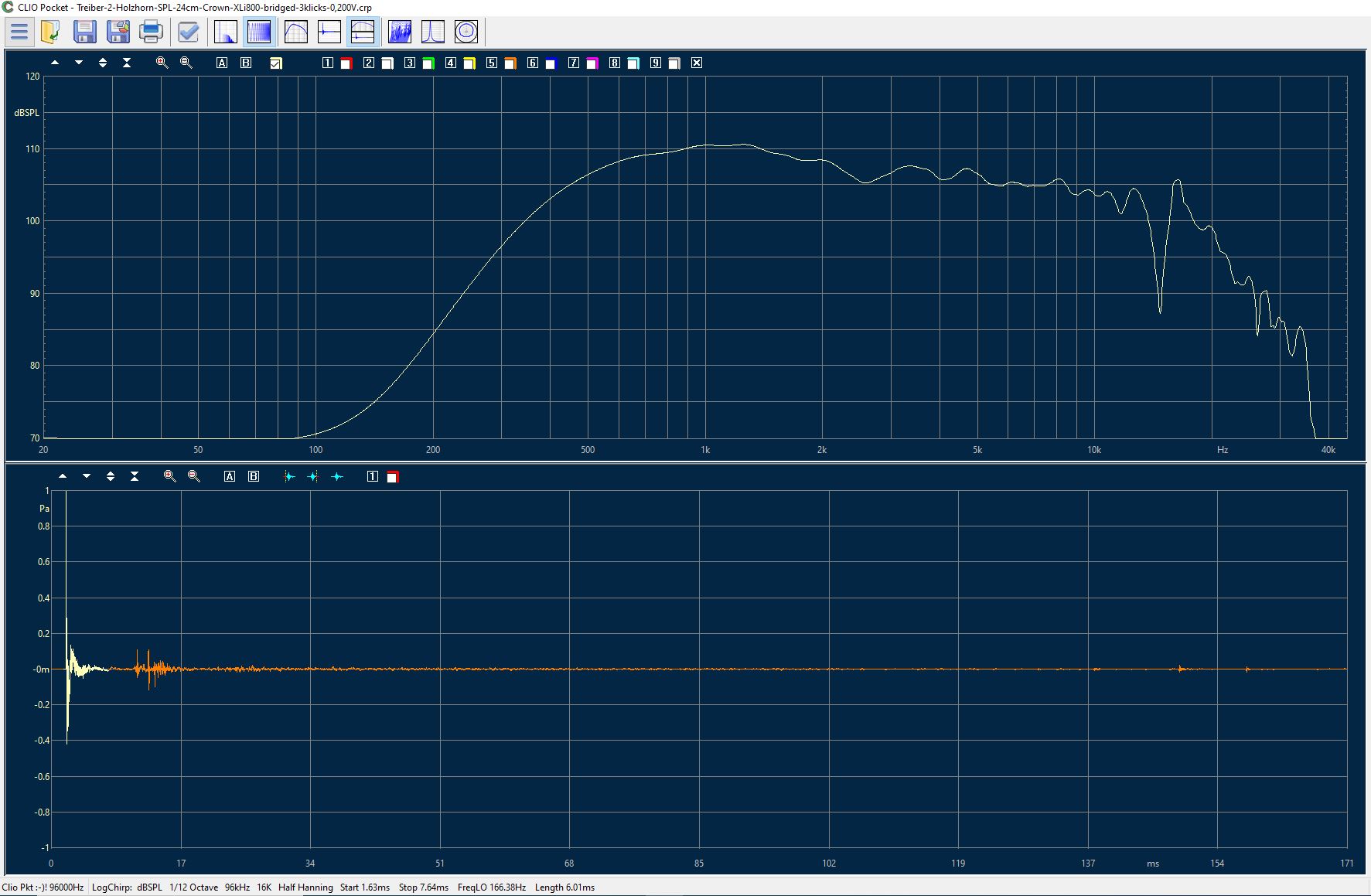Toggle marker A in impulse graph
Viewport: 1371px width, 896px height.
230,476
